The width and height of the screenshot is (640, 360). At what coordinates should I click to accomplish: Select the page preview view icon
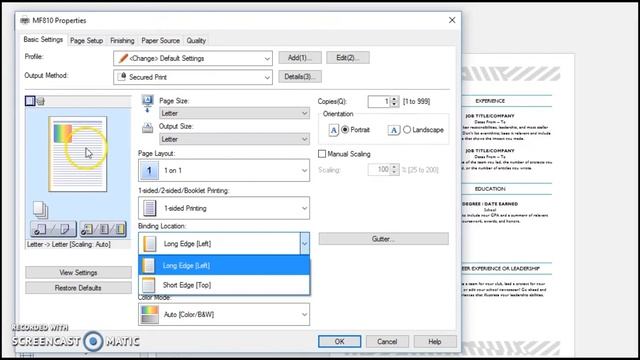pos(30,101)
